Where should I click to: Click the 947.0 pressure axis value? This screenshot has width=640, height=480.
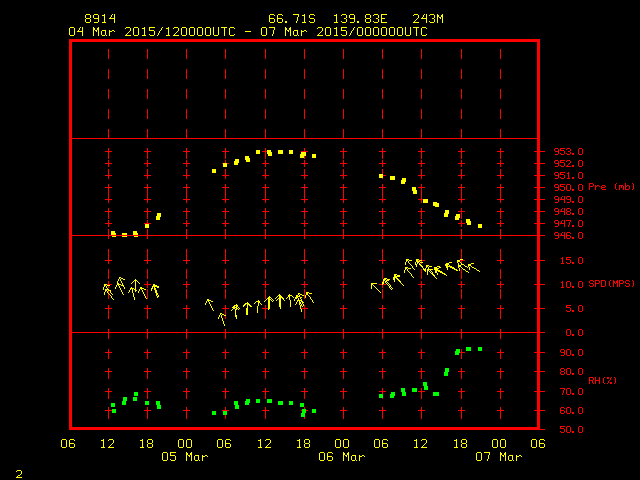pos(568,224)
